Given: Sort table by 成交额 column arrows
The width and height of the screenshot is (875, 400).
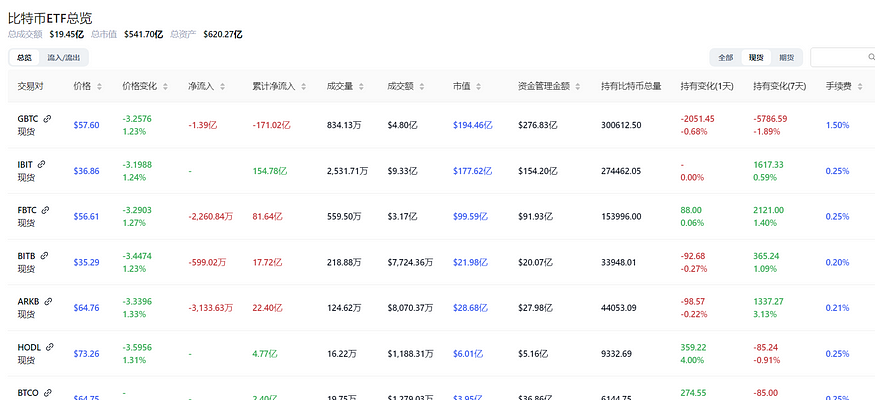Looking at the screenshot, I should tap(422, 86).
